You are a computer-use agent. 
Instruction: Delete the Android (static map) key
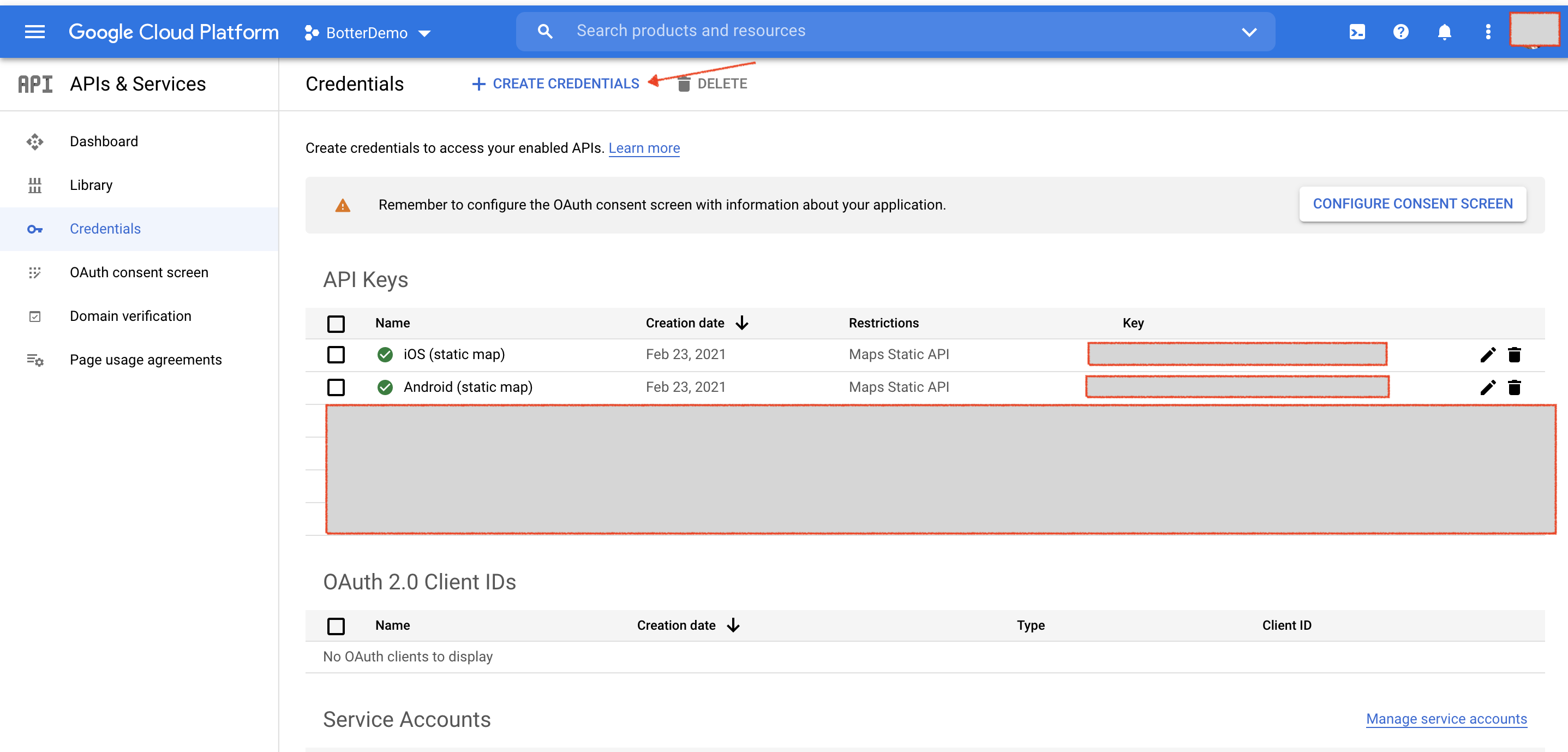[1514, 387]
